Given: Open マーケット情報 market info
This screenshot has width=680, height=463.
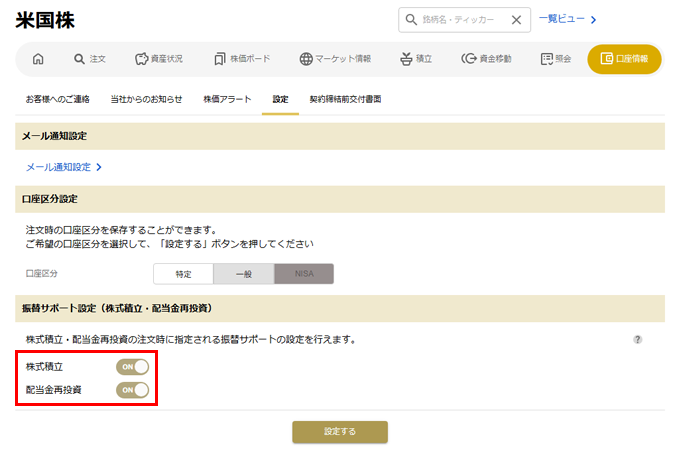Looking at the screenshot, I should click(x=335, y=59).
